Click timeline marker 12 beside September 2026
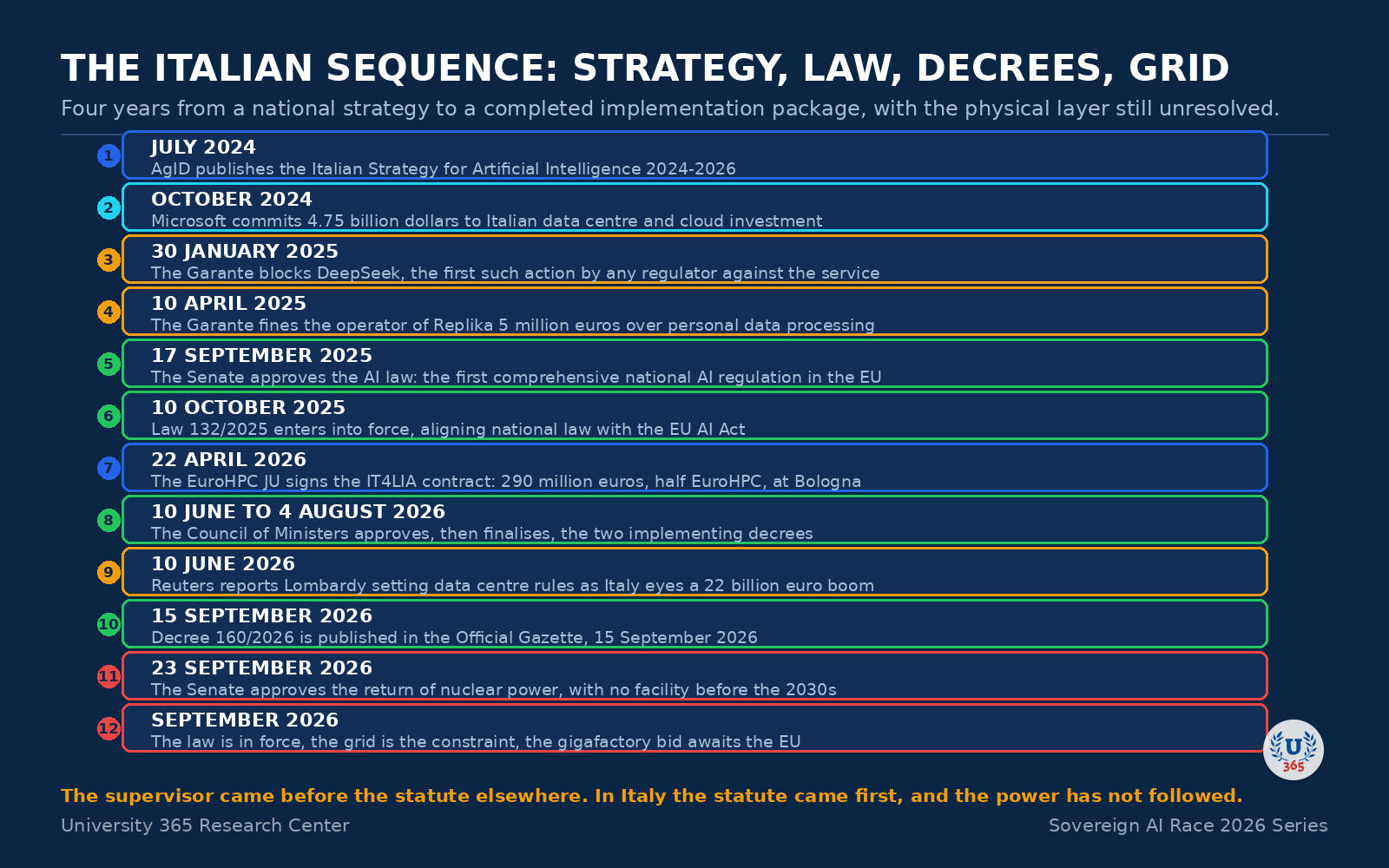 (x=109, y=728)
